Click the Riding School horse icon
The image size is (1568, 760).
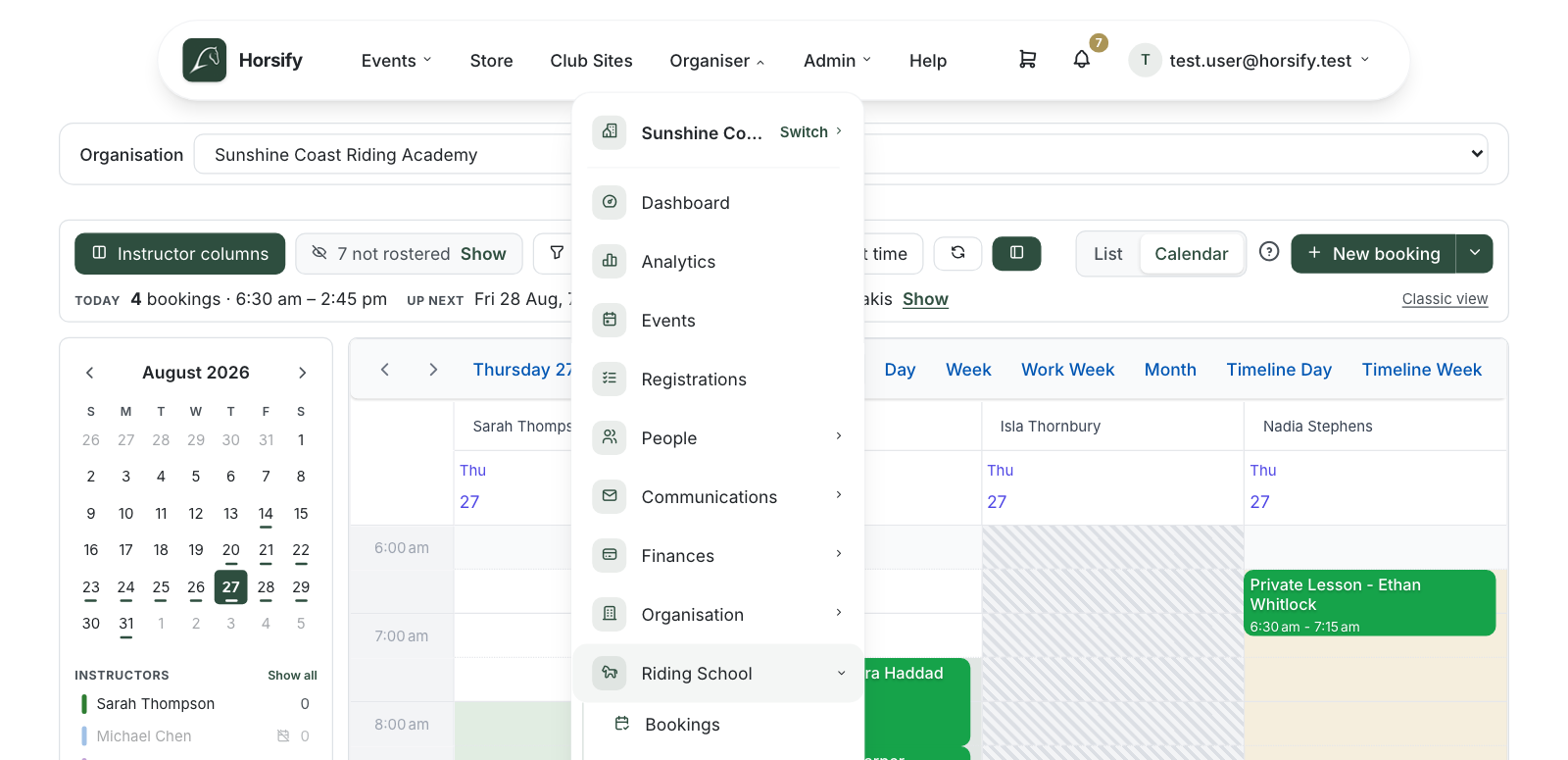point(610,673)
